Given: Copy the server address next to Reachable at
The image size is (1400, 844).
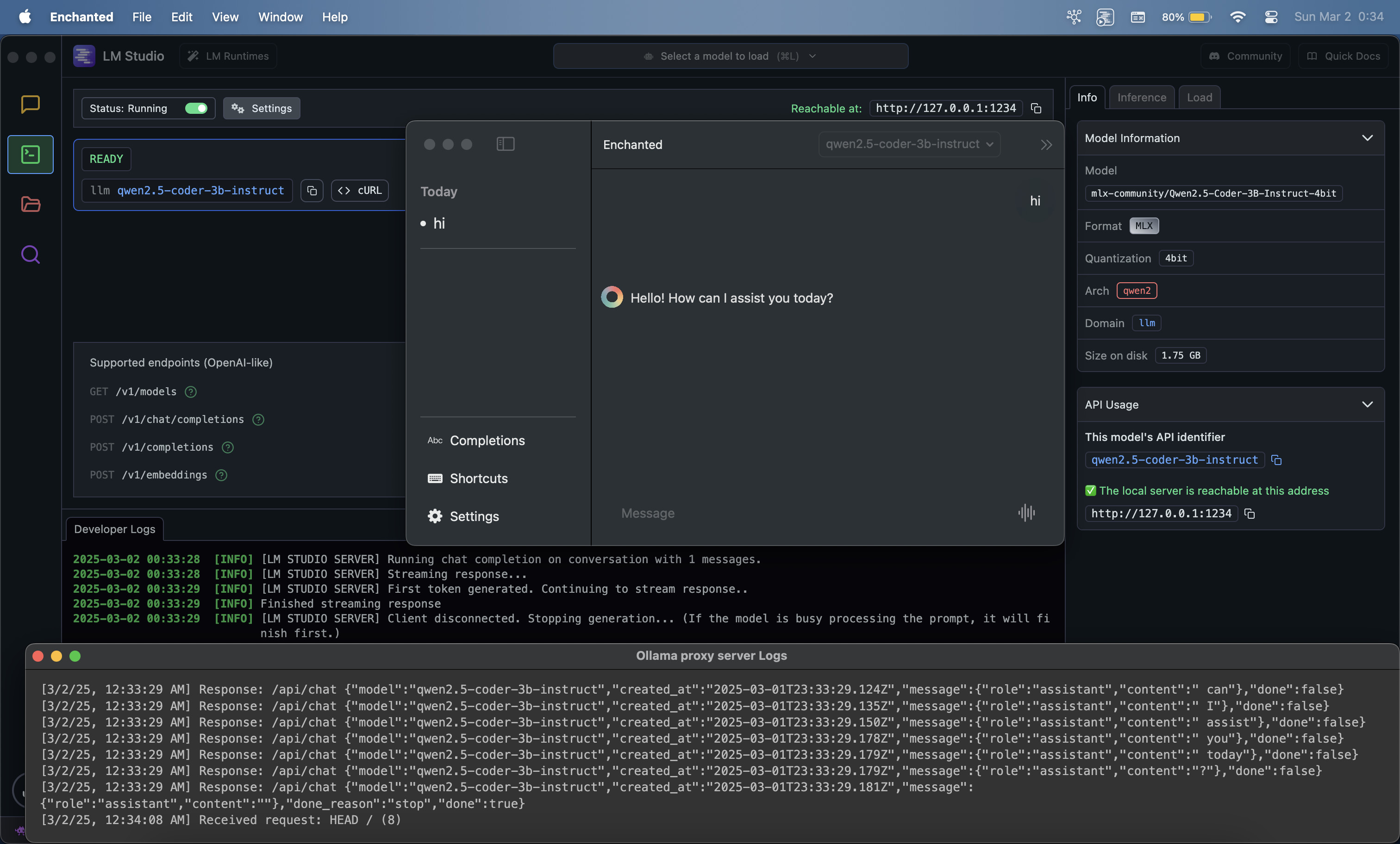Looking at the screenshot, I should point(1036,108).
